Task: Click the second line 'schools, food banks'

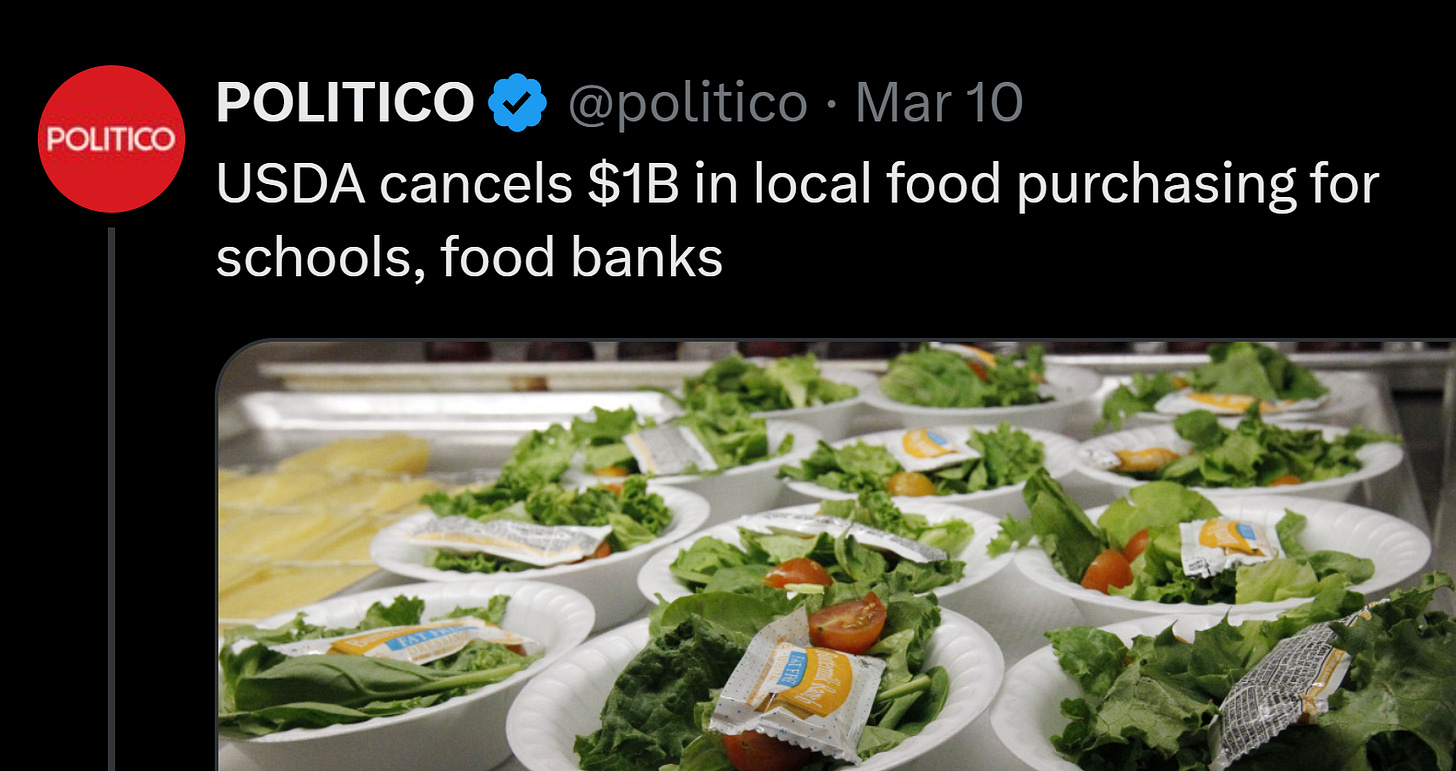Action: click(x=469, y=258)
